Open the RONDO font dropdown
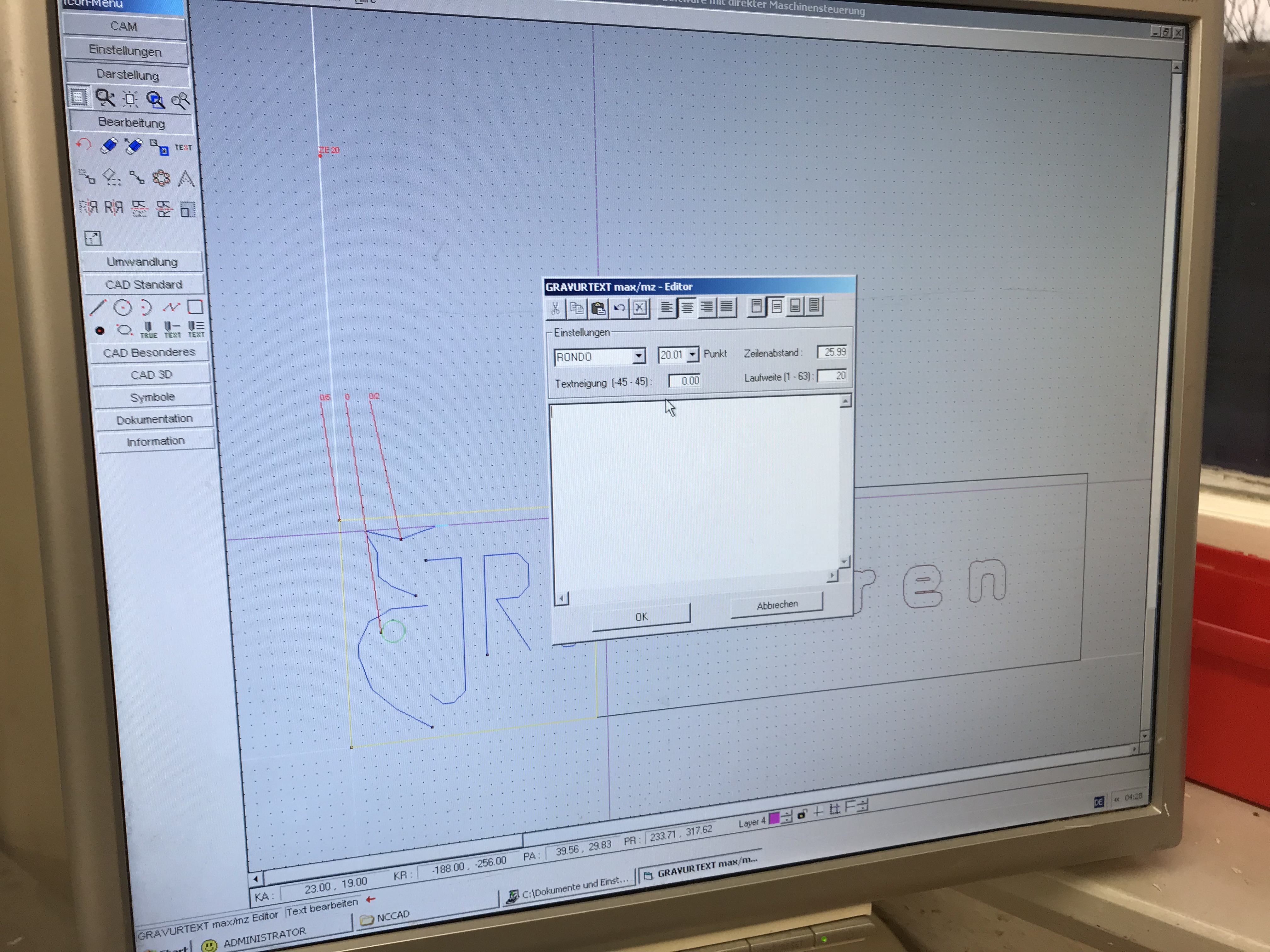This screenshot has width=1270, height=952. (x=639, y=356)
